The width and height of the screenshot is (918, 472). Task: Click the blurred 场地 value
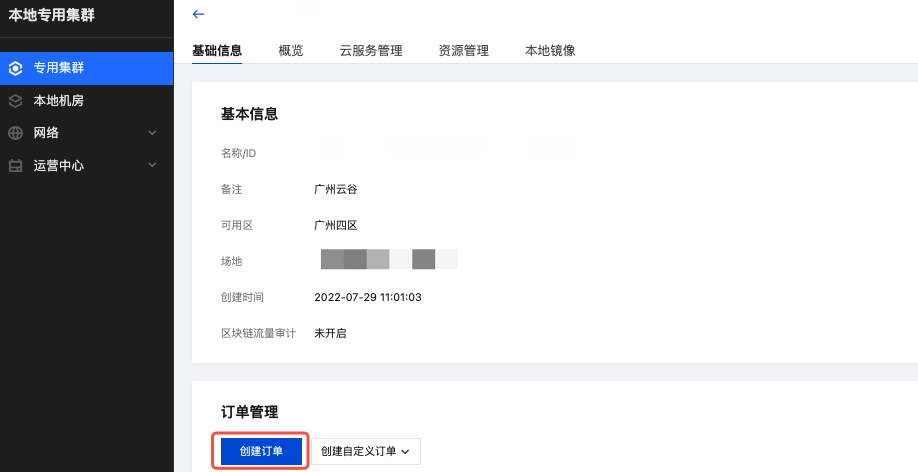pyautogui.click(x=389, y=259)
